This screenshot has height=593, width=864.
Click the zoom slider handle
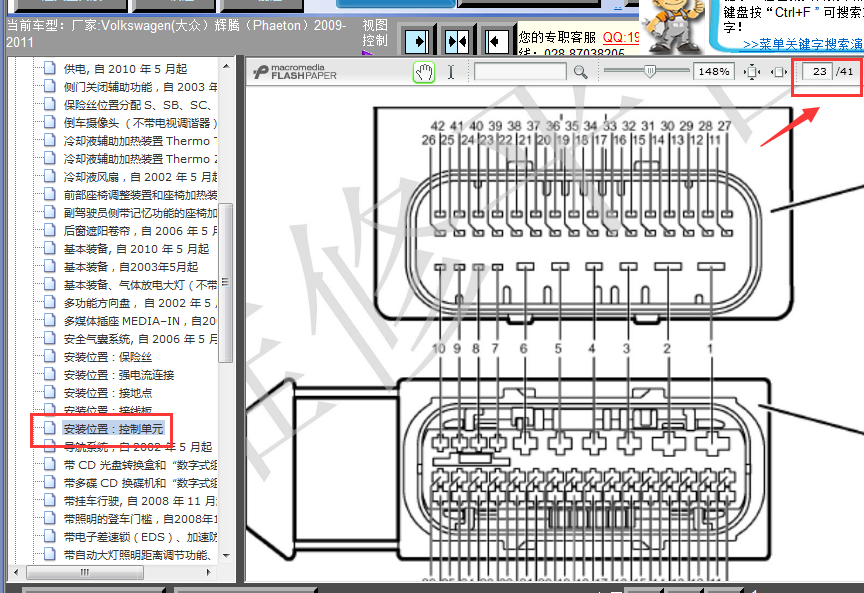click(x=650, y=71)
